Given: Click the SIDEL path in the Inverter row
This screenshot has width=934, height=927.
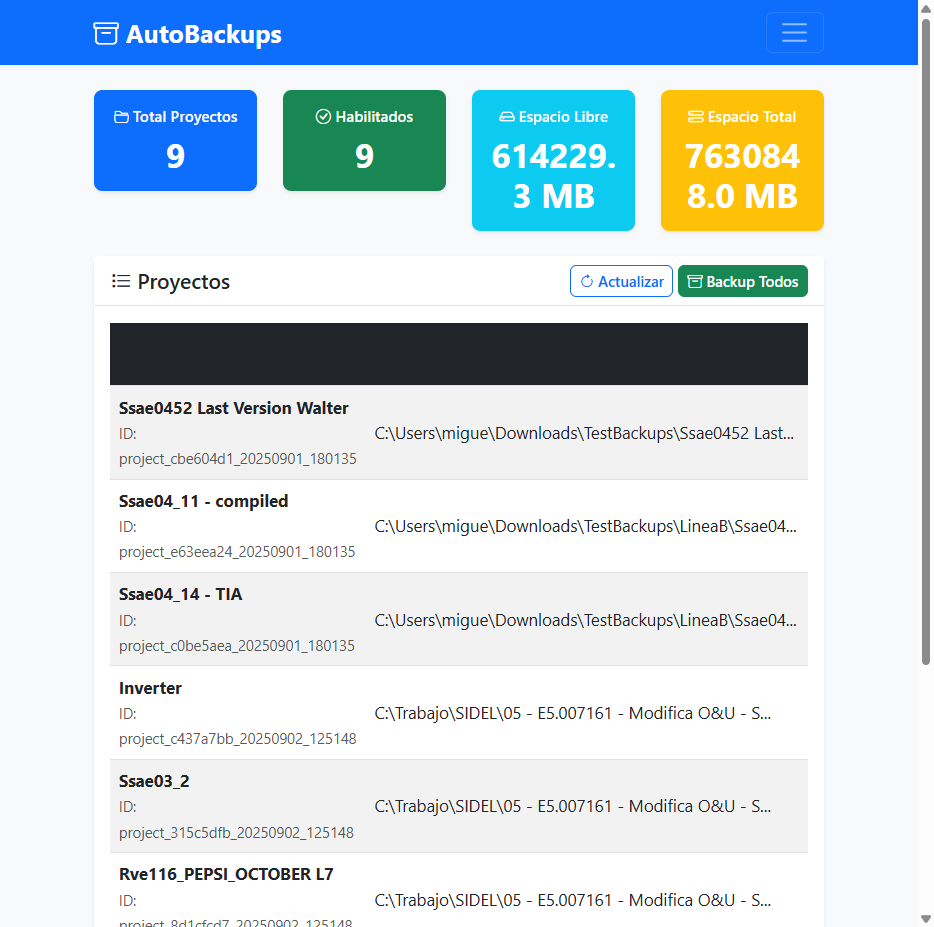Looking at the screenshot, I should [x=572, y=713].
